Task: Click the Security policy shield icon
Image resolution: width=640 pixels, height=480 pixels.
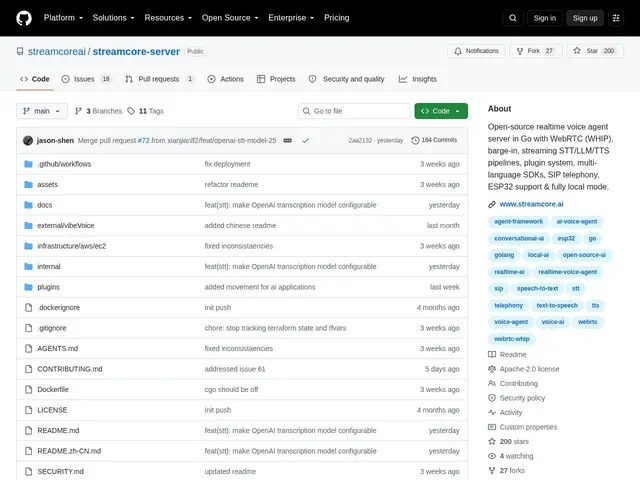Action: [x=492, y=398]
